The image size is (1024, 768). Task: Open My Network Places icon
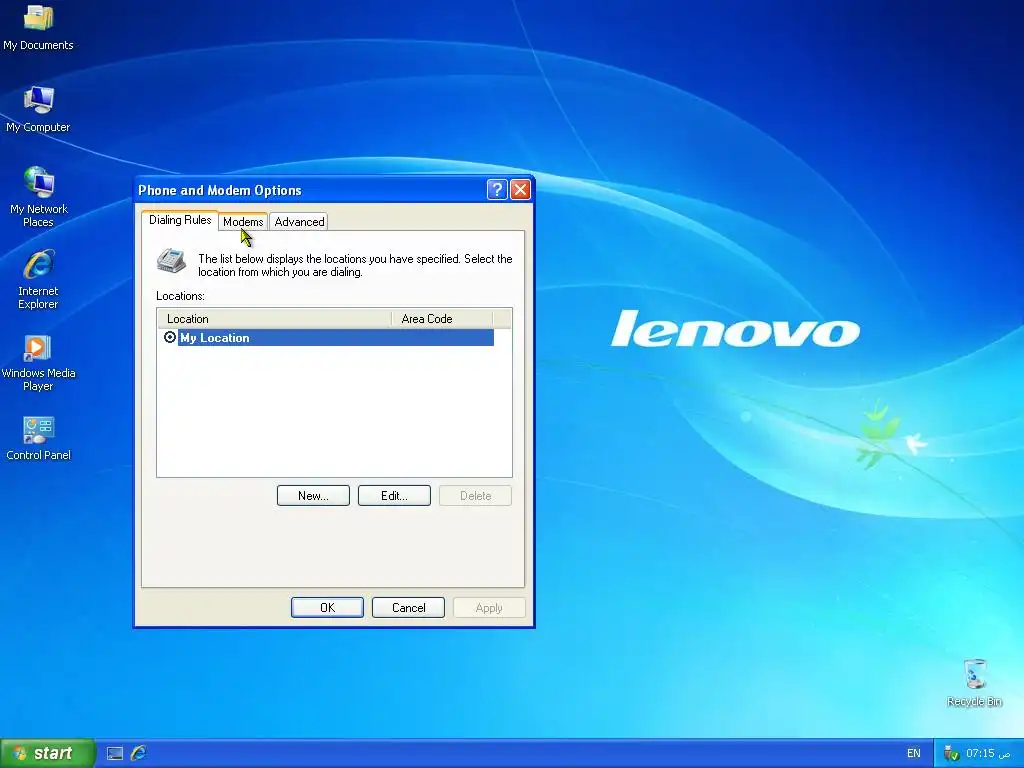39,197
